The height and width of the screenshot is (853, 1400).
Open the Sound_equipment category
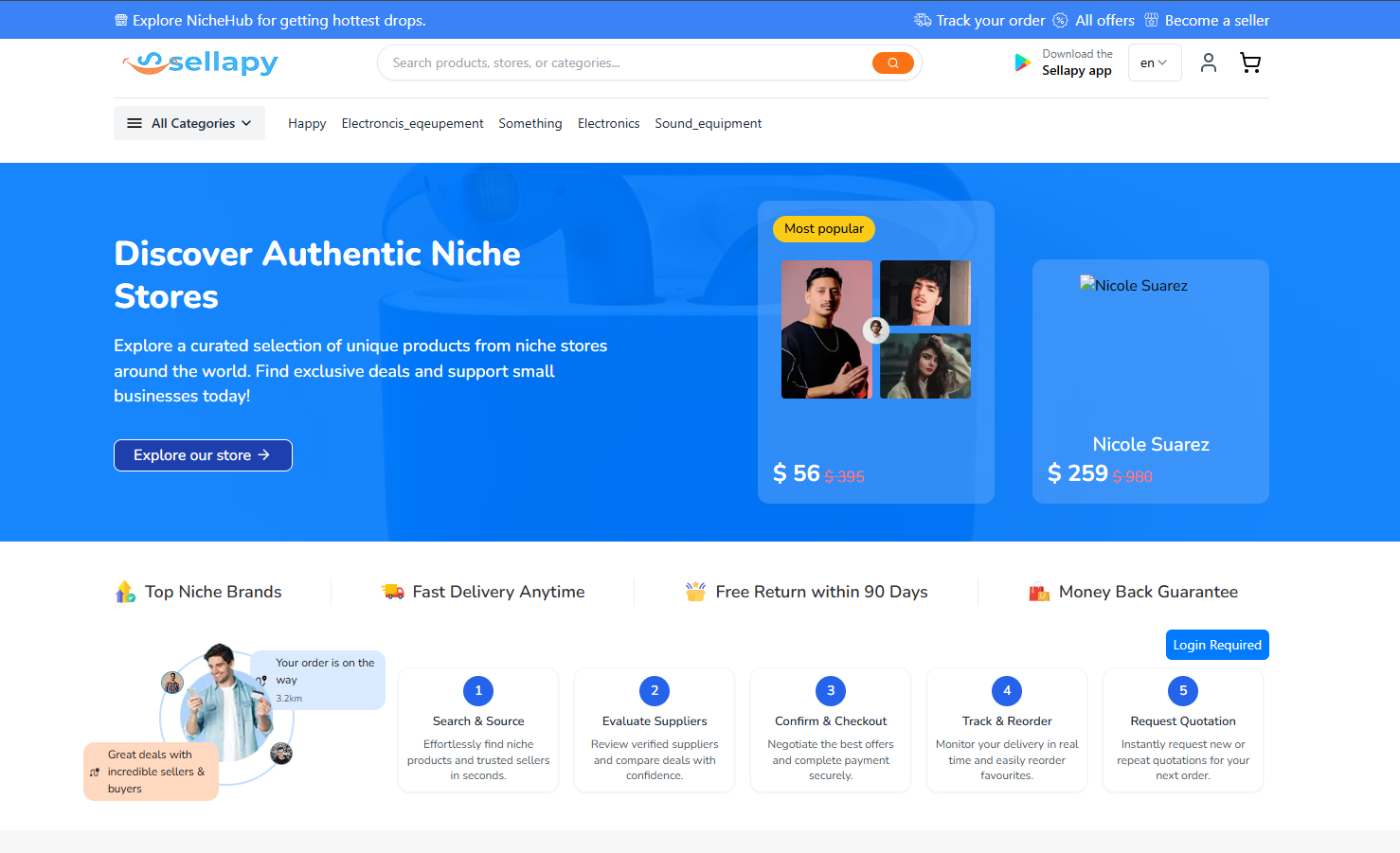[708, 123]
